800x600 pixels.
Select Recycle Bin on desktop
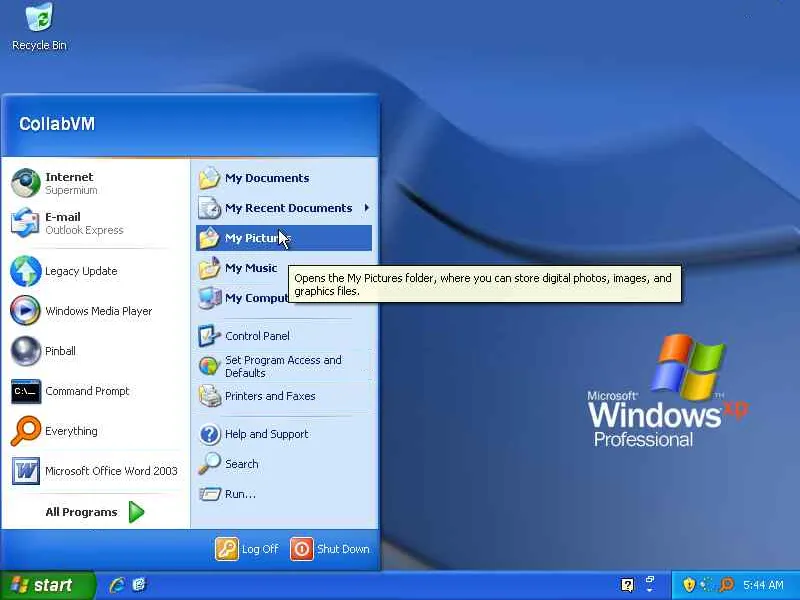tap(39, 27)
